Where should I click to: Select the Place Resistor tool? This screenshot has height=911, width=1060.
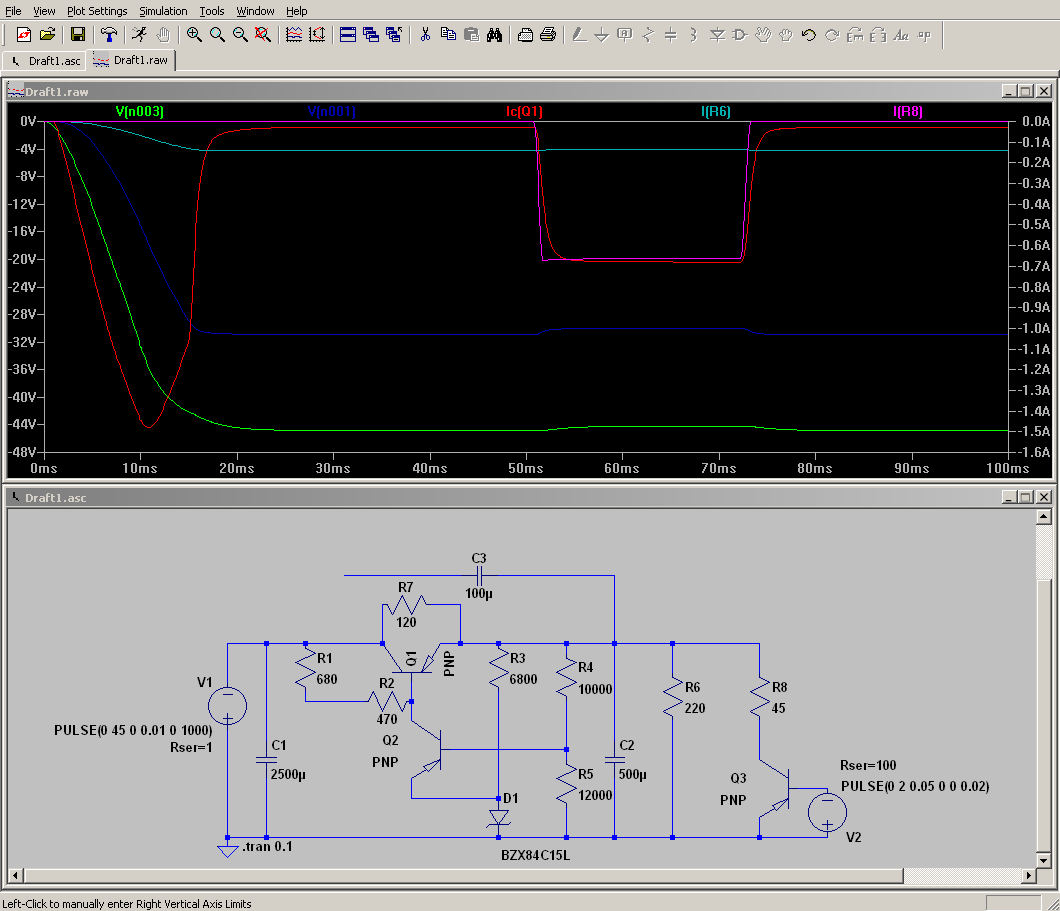pyautogui.click(x=648, y=34)
